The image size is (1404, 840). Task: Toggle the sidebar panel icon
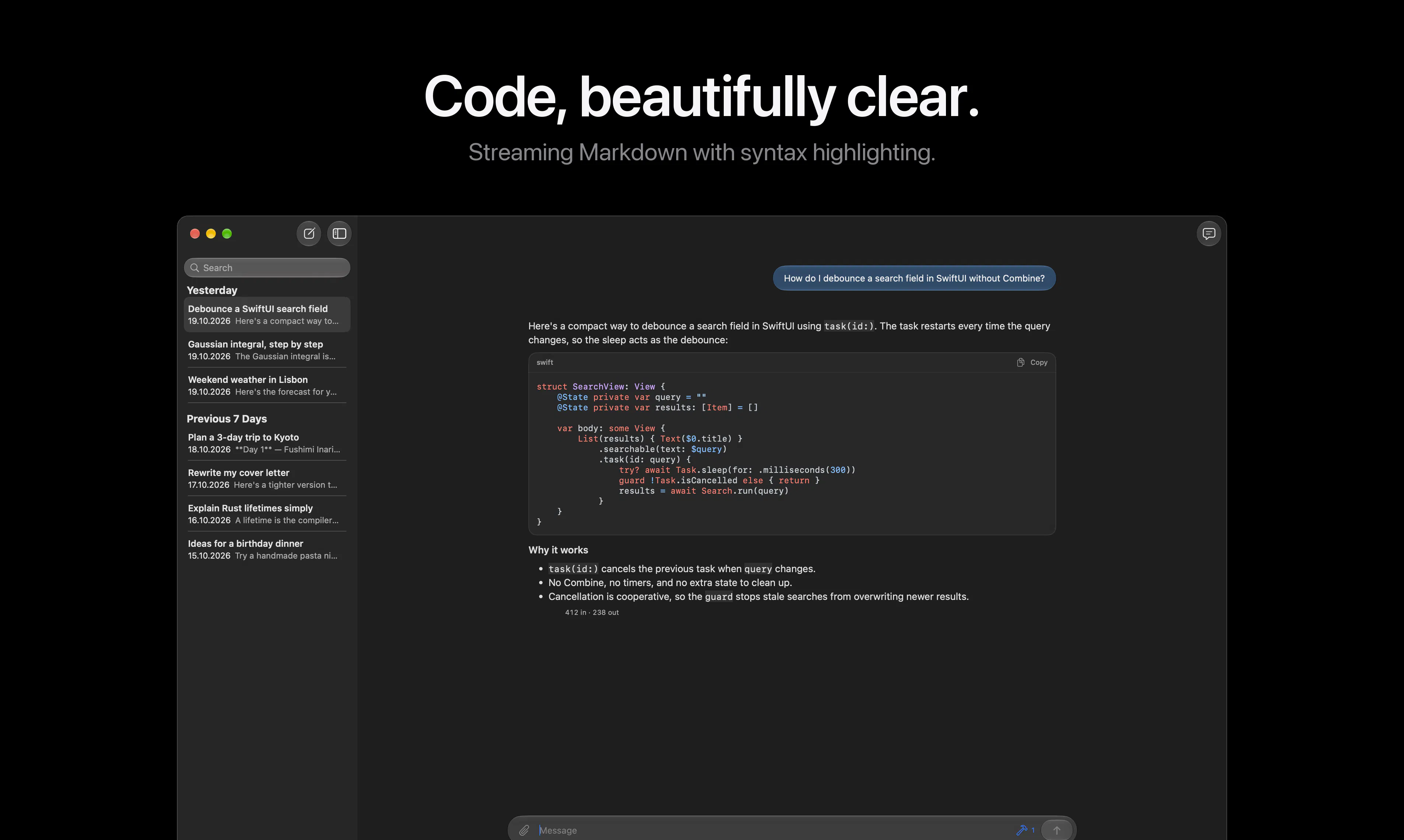coord(339,233)
